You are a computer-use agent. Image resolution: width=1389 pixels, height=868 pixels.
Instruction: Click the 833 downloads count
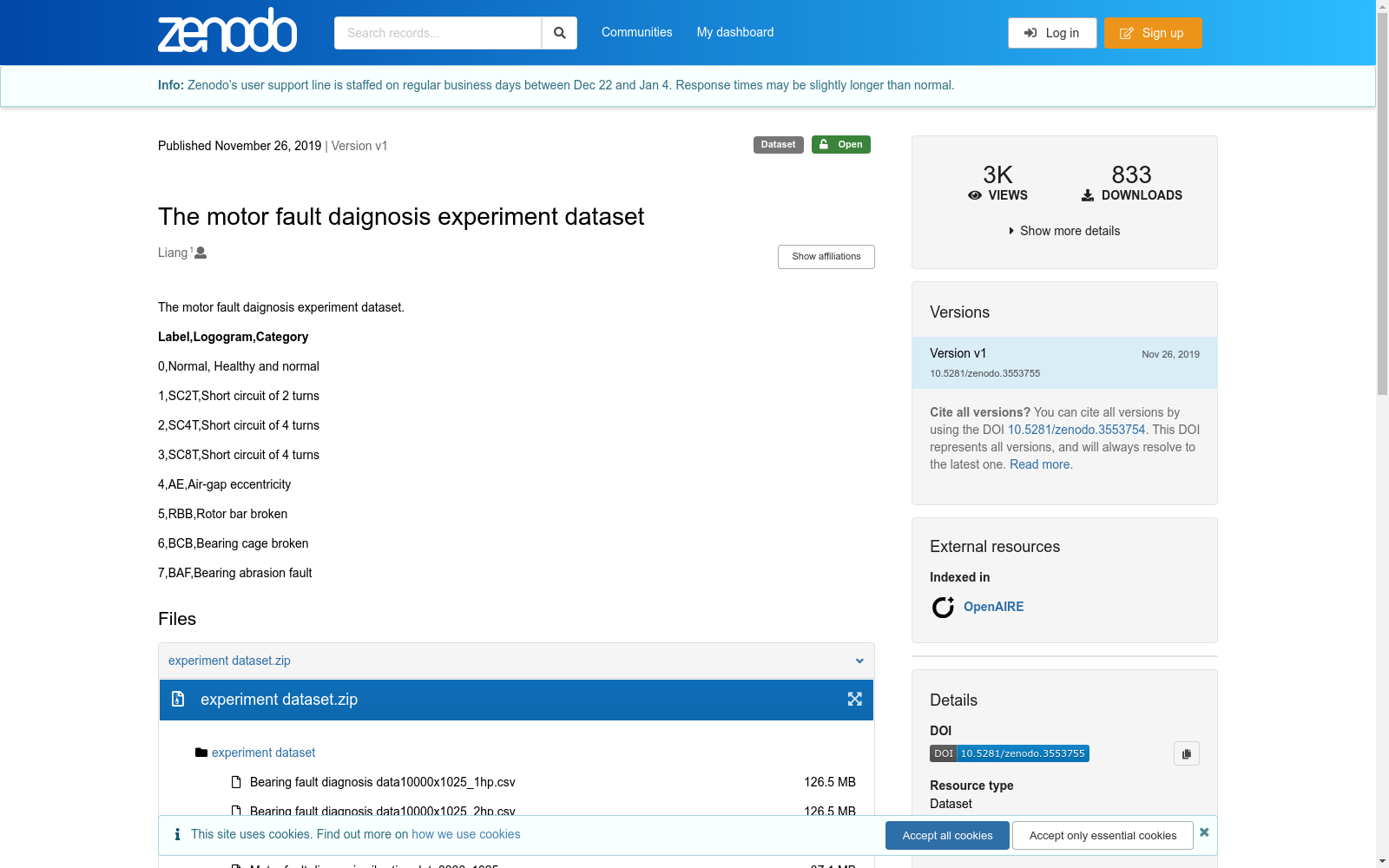(1131, 174)
